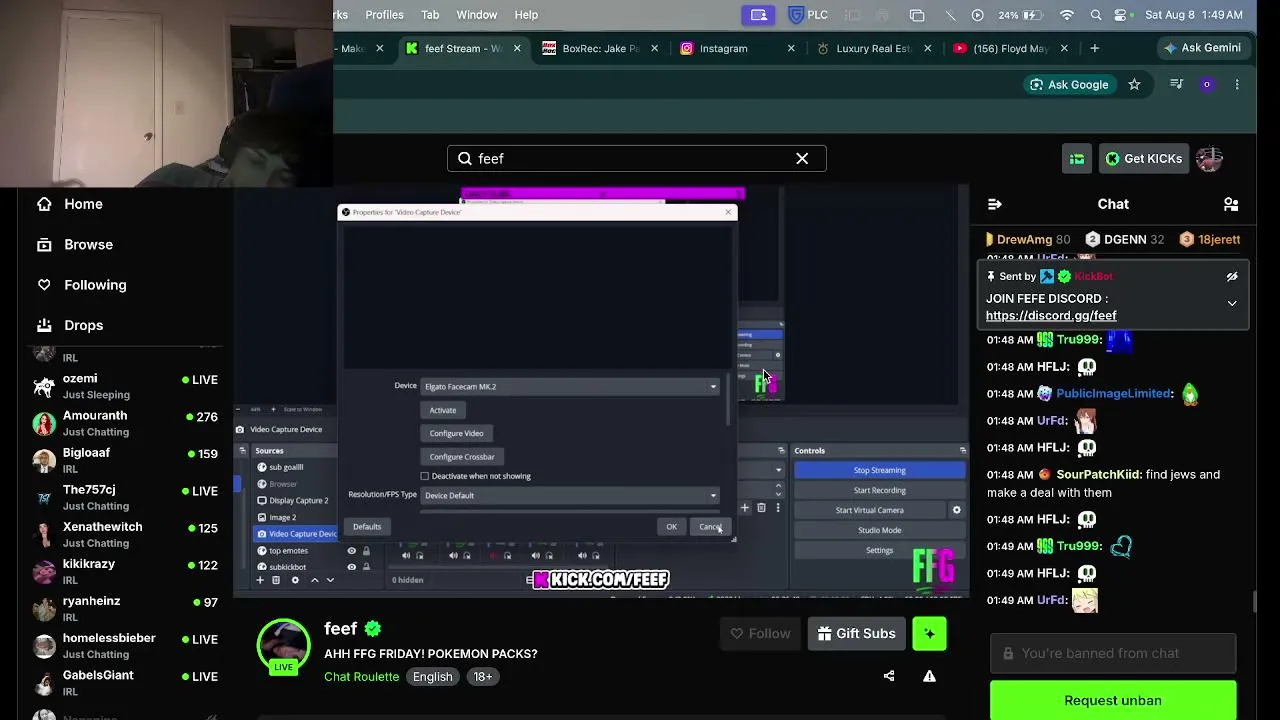The image size is (1280, 720).
Task: Open a new browser tab
Action: (1094, 48)
